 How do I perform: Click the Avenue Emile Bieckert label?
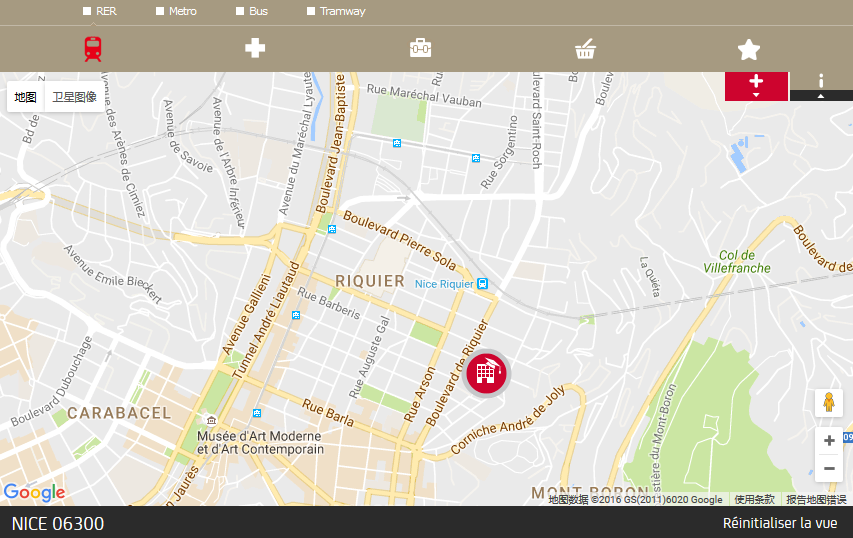(113, 274)
